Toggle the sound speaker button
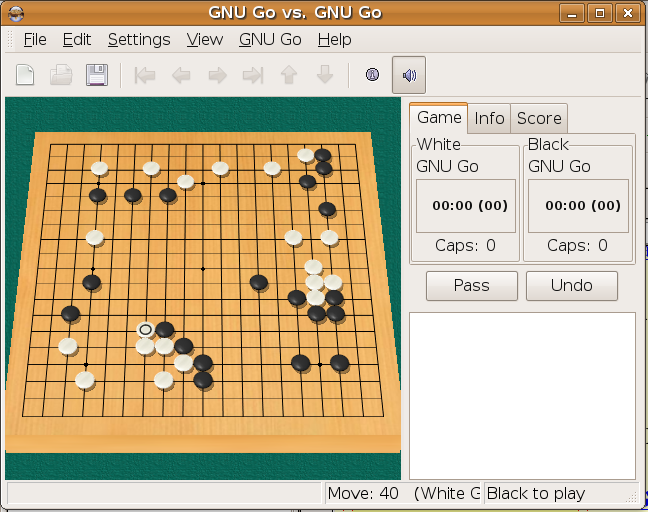The height and width of the screenshot is (512, 648). (408, 75)
